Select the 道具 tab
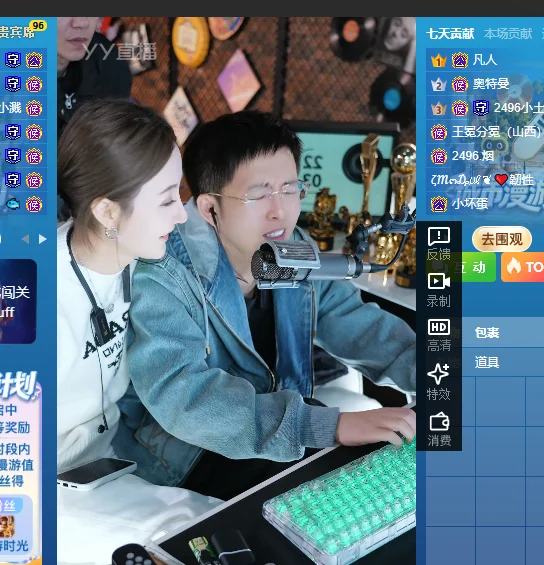This screenshot has width=544, height=565. pos(487,362)
